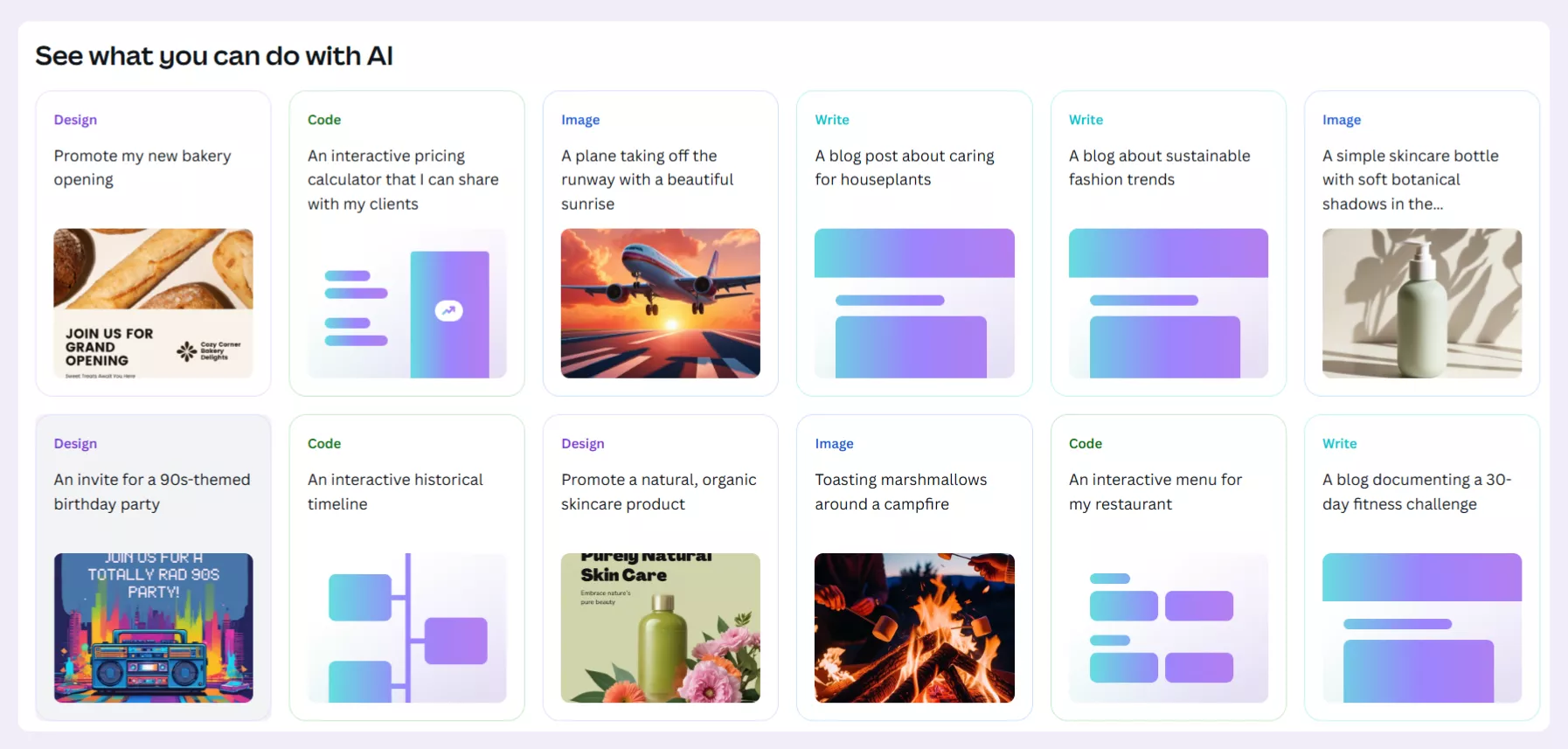Select 'A plane taking off the runway' prompt
The height and width of the screenshot is (749, 1568).
(x=647, y=179)
